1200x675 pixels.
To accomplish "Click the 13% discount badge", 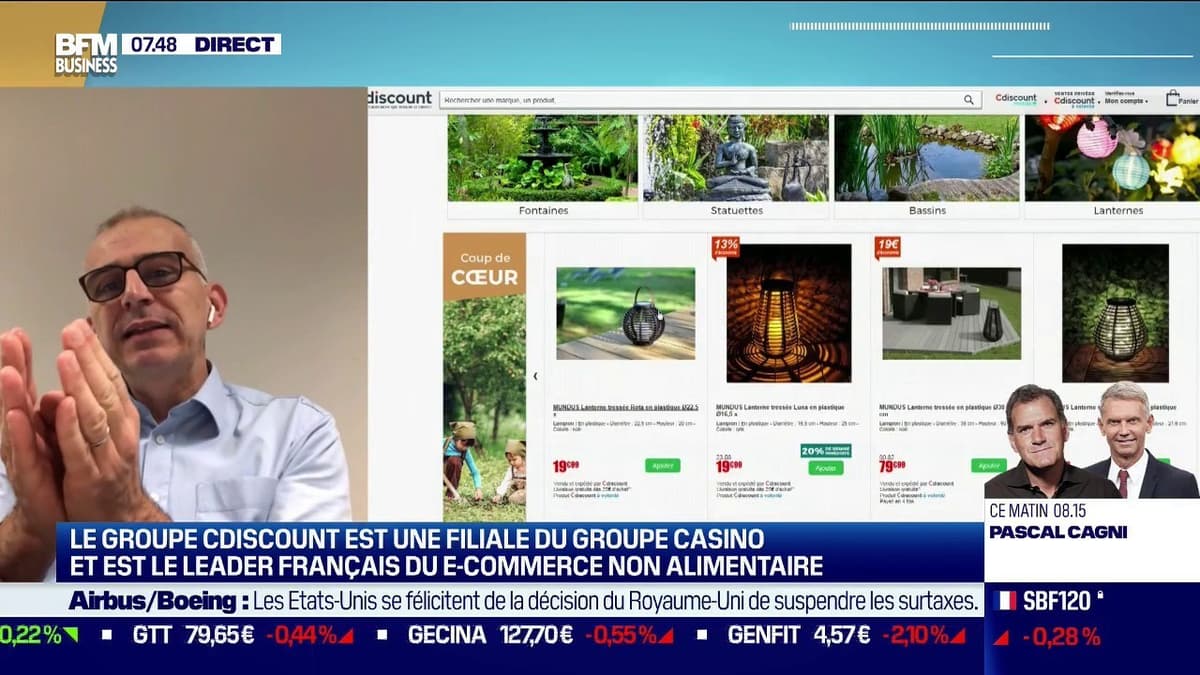I will click(725, 247).
